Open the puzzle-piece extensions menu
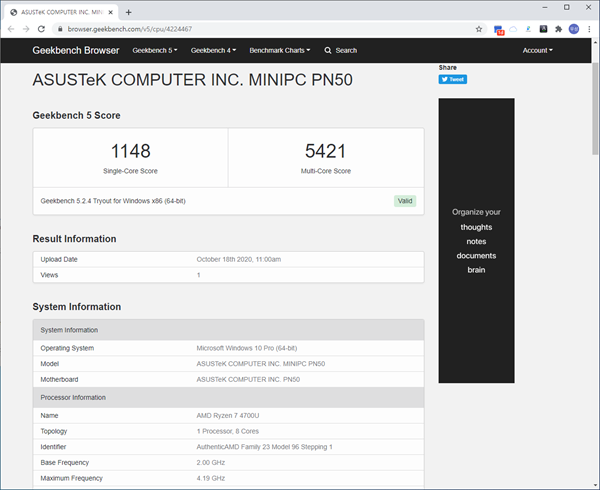The height and width of the screenshot is (490, 600). coord(559,29)
